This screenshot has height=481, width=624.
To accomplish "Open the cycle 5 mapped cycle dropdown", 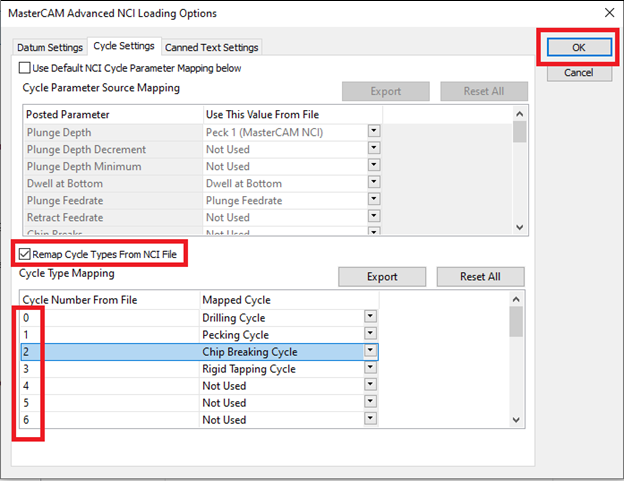I will pyautogui.click(x=370, y=401).
